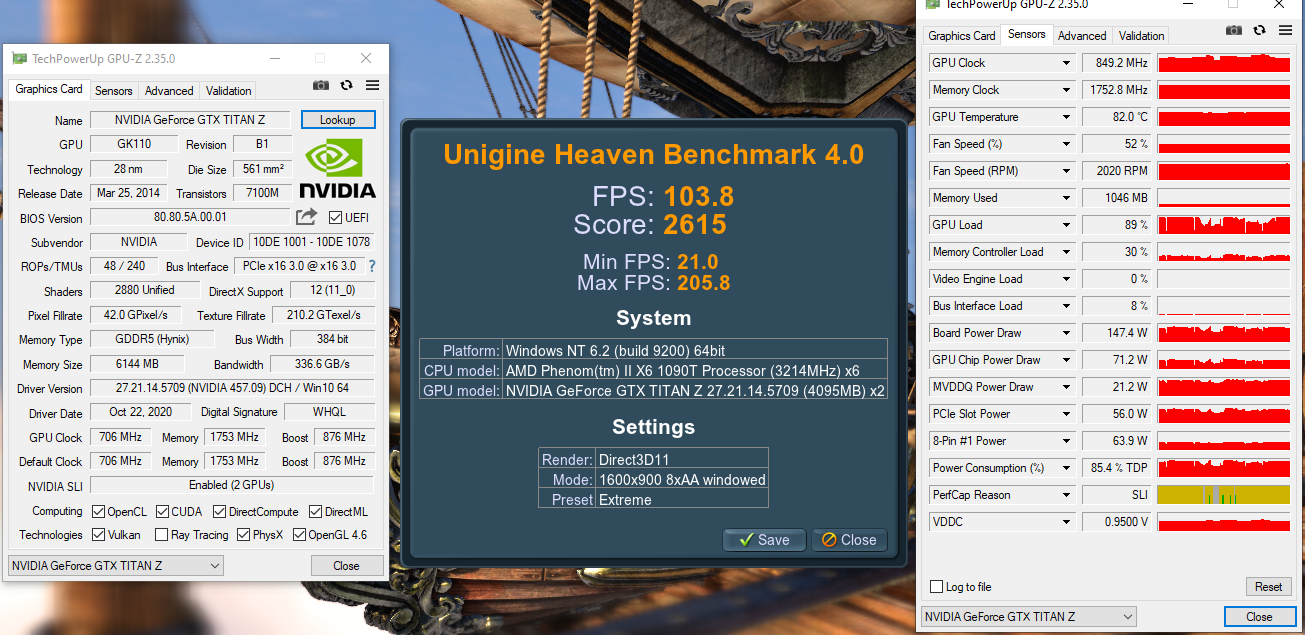Click the Driver Version value field
This screenshot has height=635, width=1305.
232,388
